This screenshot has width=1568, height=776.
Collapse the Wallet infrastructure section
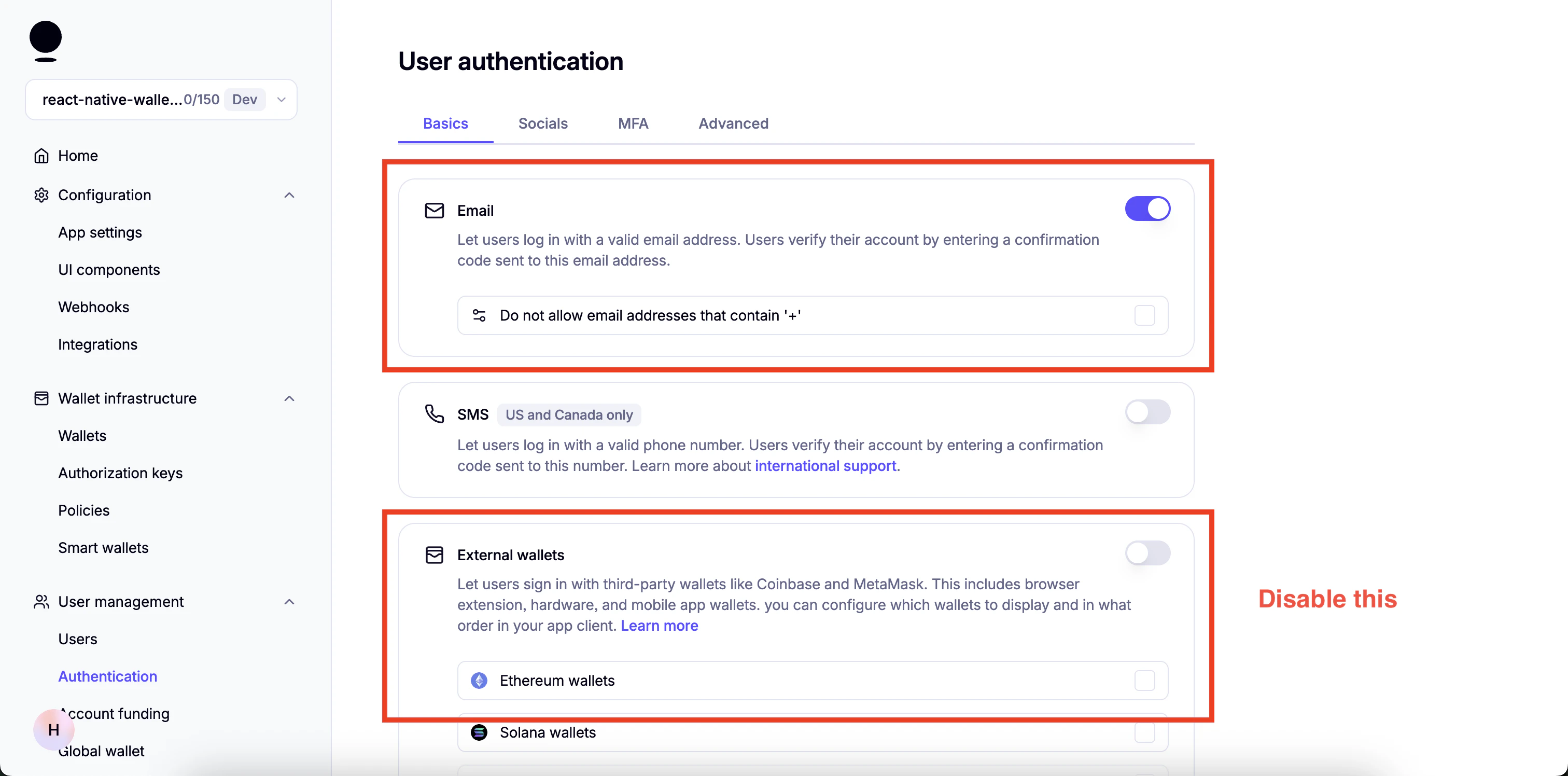(x=289, y=398)
